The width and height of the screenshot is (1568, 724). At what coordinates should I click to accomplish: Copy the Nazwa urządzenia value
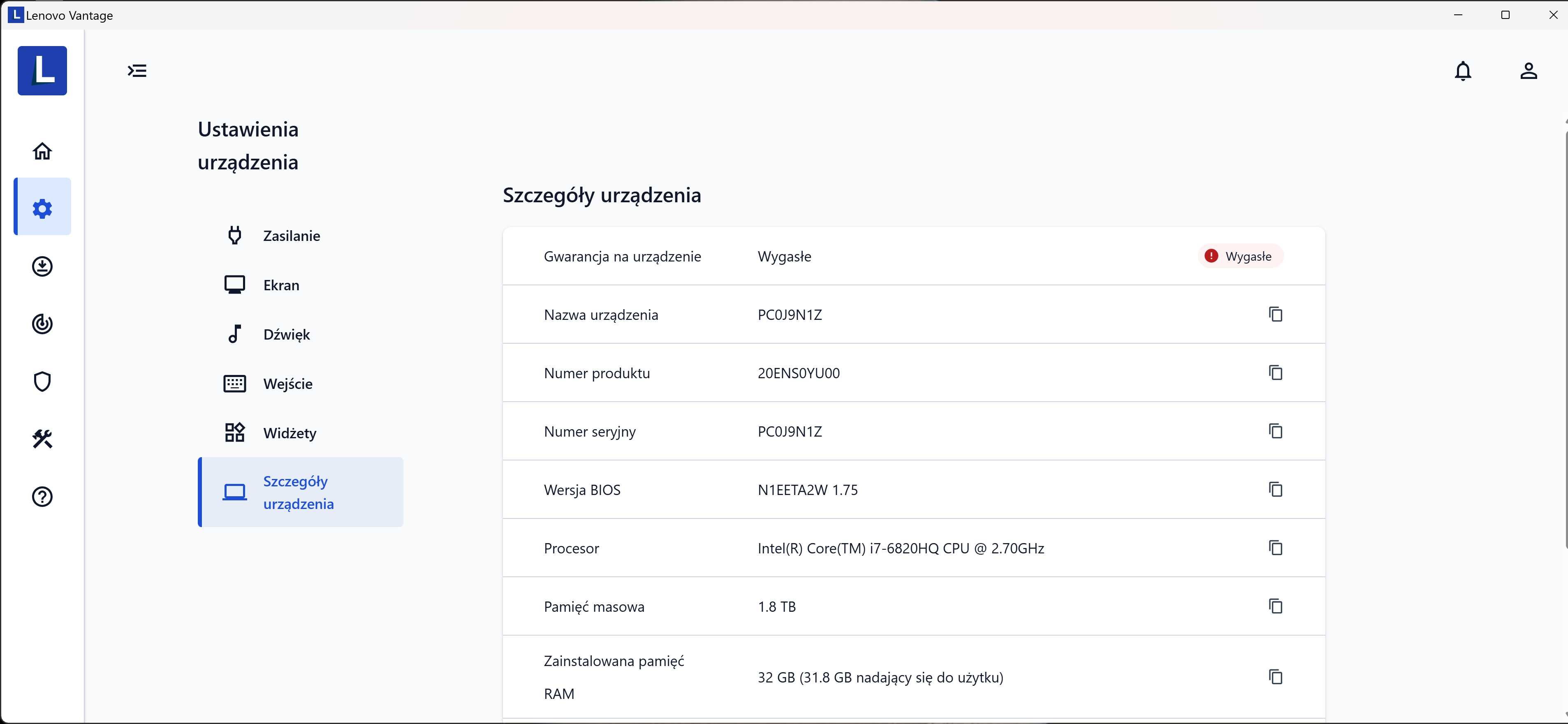pos(1275,314)
